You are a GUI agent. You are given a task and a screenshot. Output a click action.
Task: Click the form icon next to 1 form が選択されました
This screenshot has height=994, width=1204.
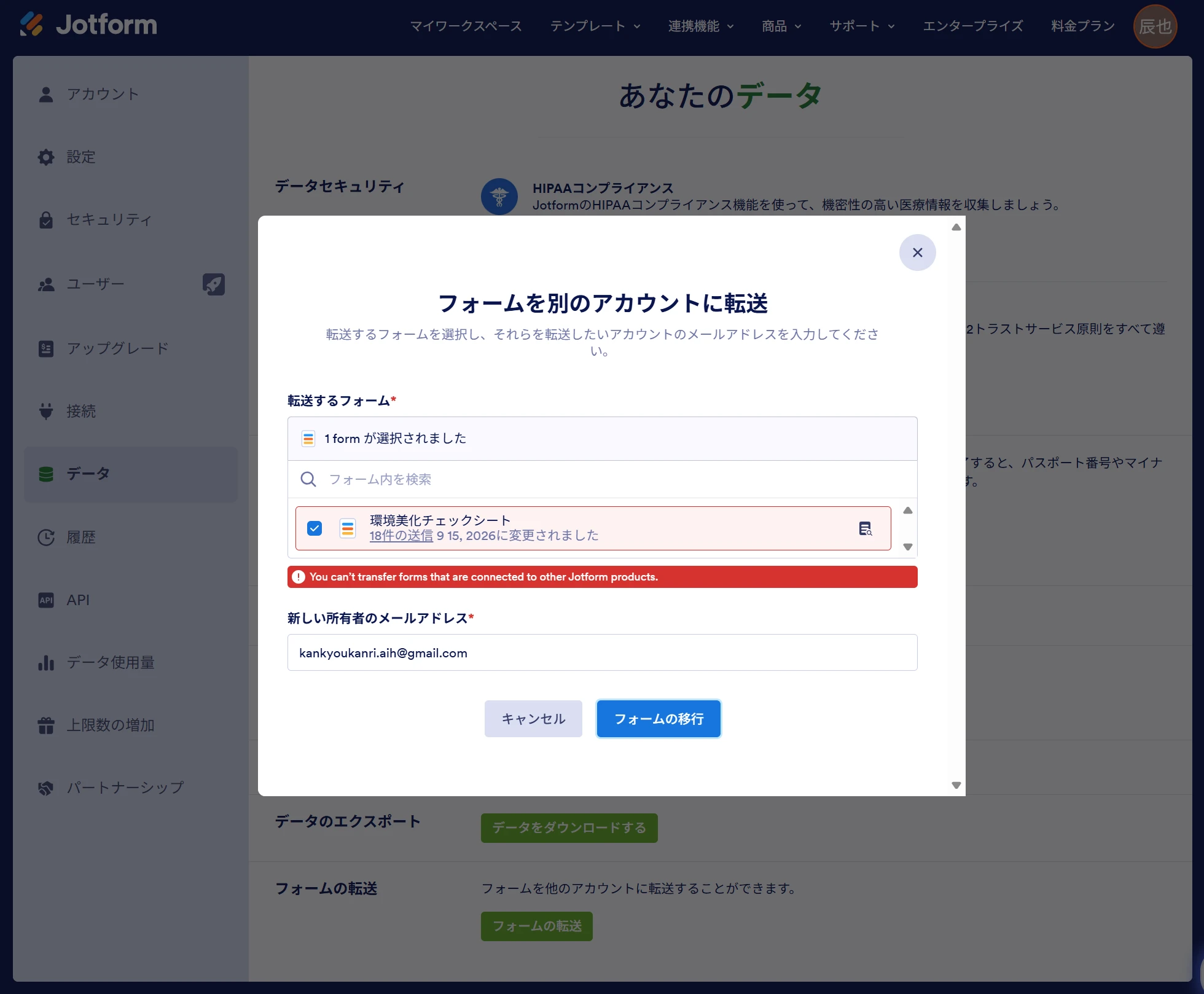coord(308,439)
